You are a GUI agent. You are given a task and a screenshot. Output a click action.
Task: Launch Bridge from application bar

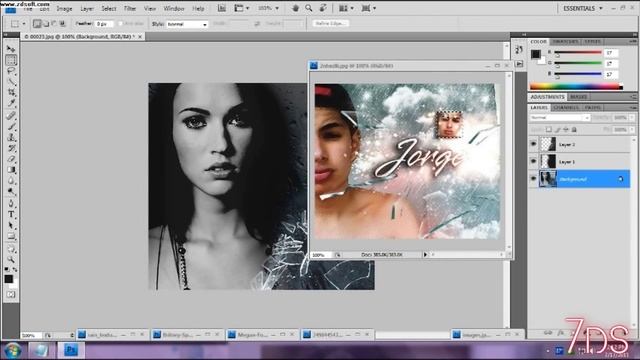(x=222, y=8)
